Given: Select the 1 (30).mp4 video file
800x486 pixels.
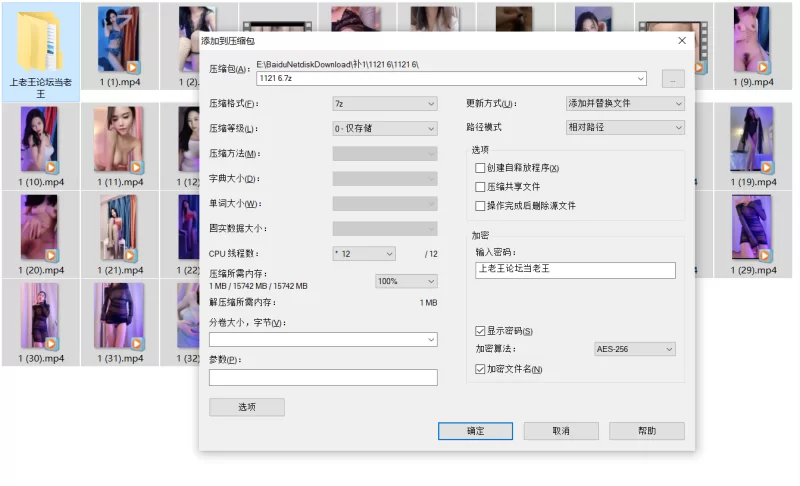Looking at the screenshot, I should [x=40, y=323].
